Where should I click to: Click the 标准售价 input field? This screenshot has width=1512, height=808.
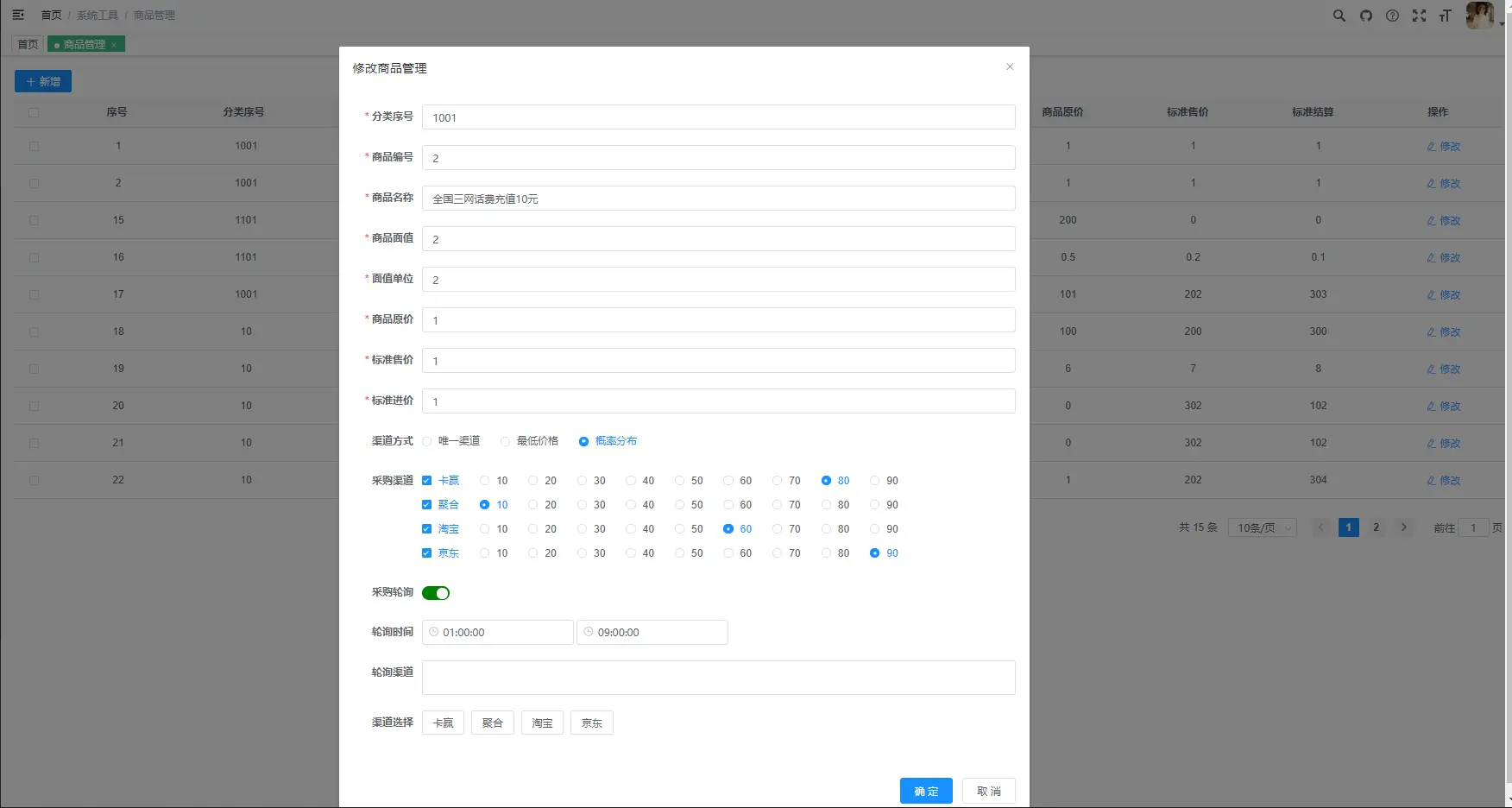point(719,361)
